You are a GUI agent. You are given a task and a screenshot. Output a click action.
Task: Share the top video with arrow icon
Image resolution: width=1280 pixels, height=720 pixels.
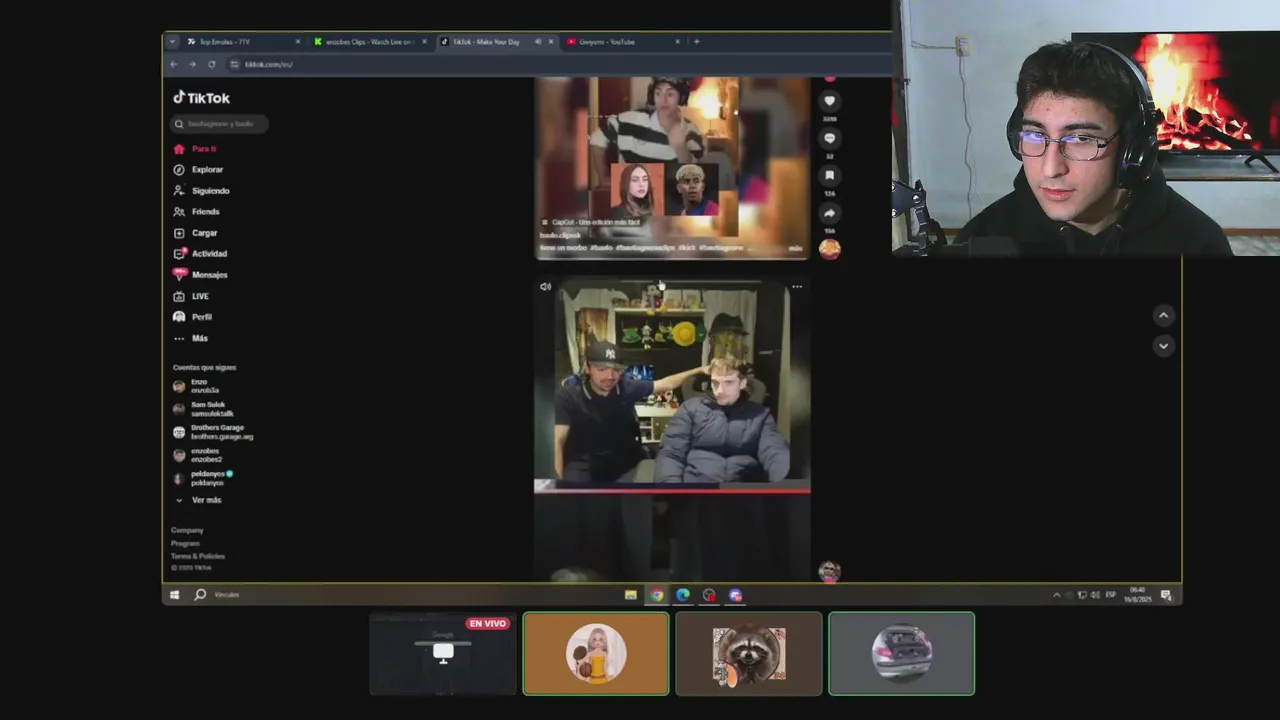[x=829, y=213]
